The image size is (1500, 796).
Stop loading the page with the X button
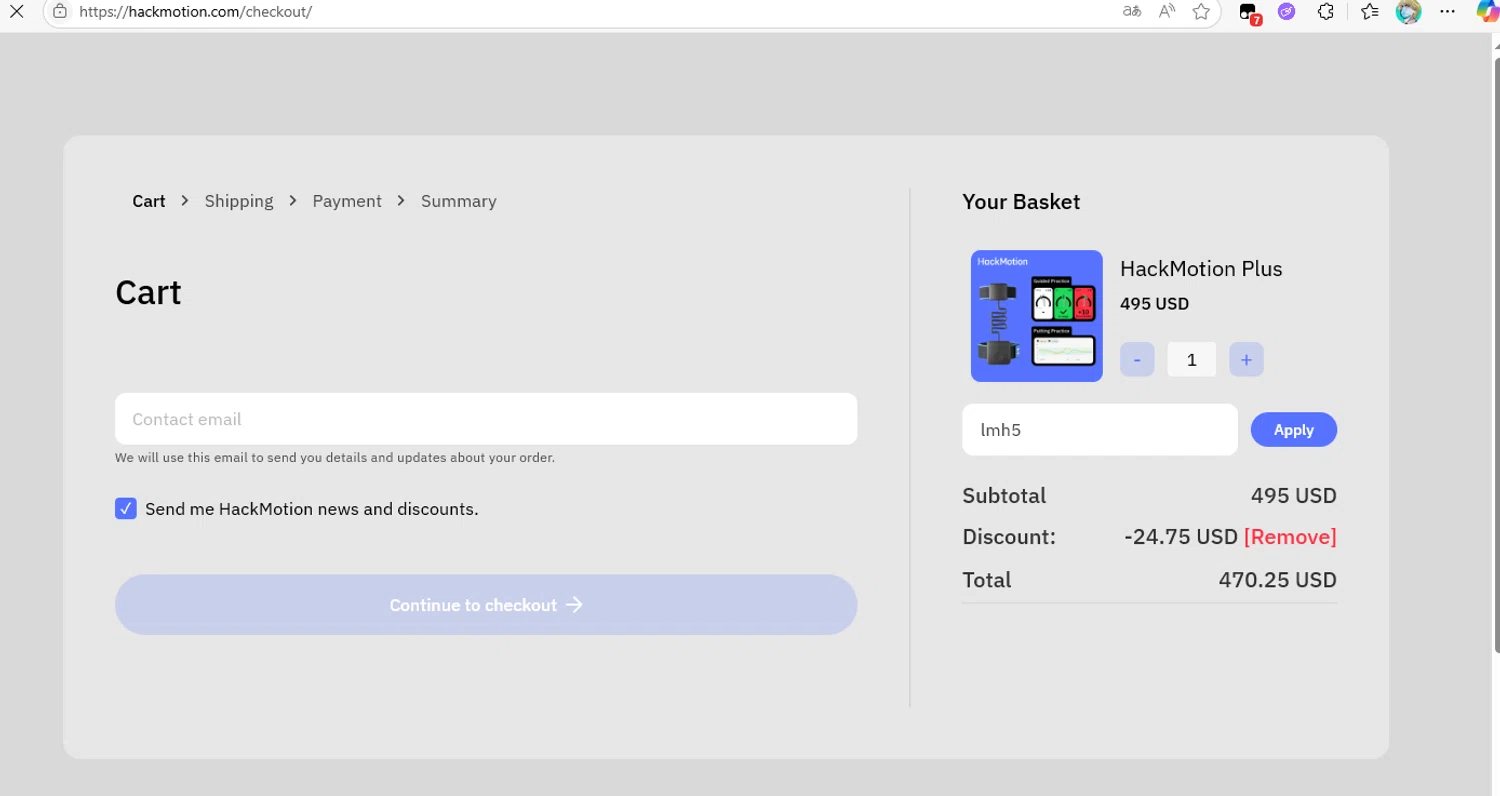[x=16, y=12]
